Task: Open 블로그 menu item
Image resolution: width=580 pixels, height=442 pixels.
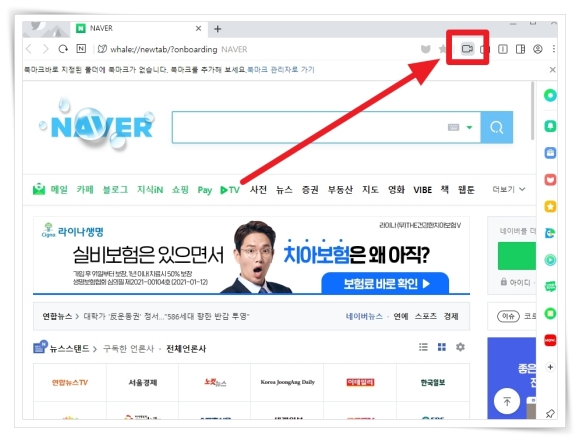Action: 115,189
